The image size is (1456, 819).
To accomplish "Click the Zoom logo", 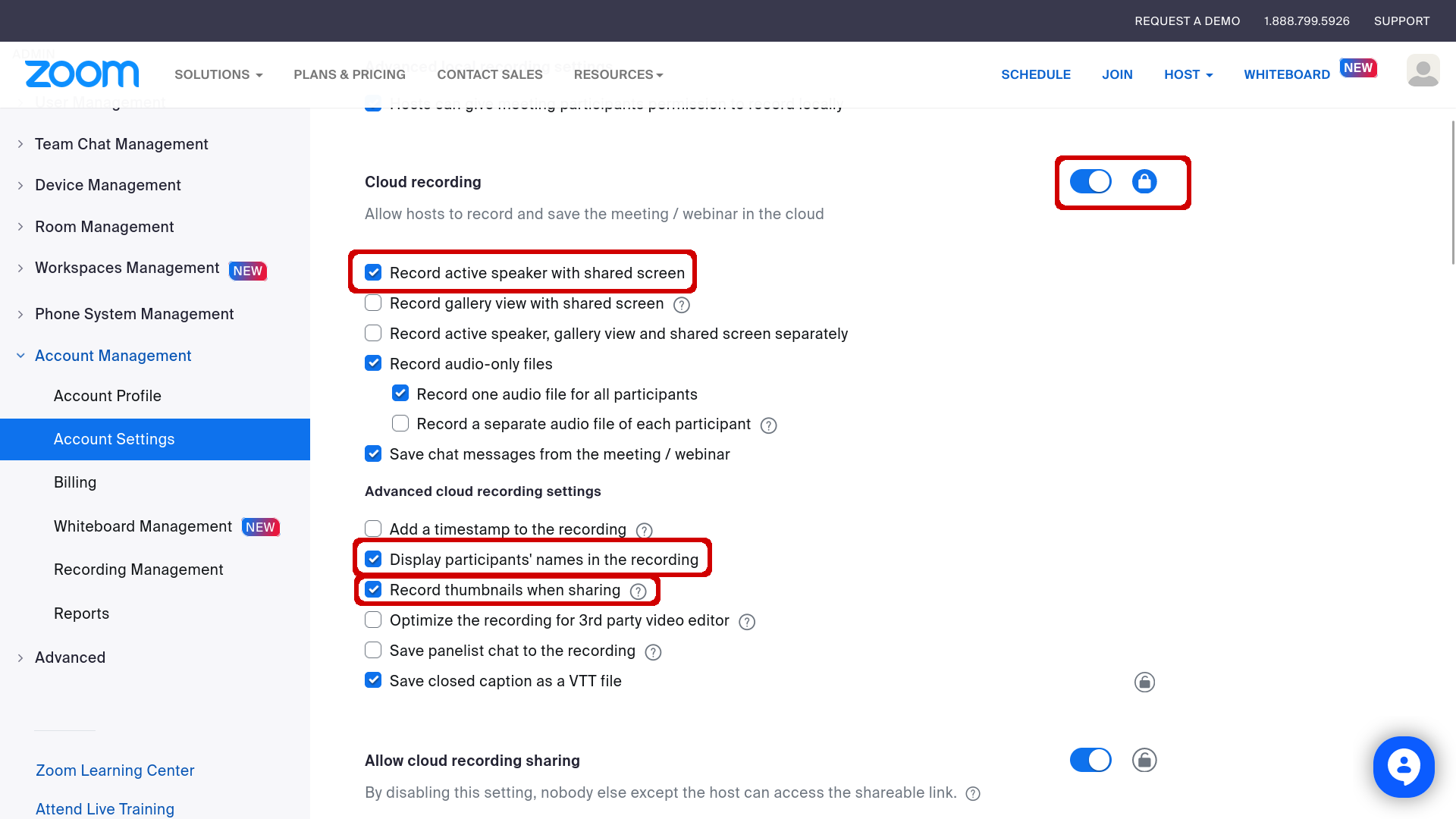I will click(82, 74).
